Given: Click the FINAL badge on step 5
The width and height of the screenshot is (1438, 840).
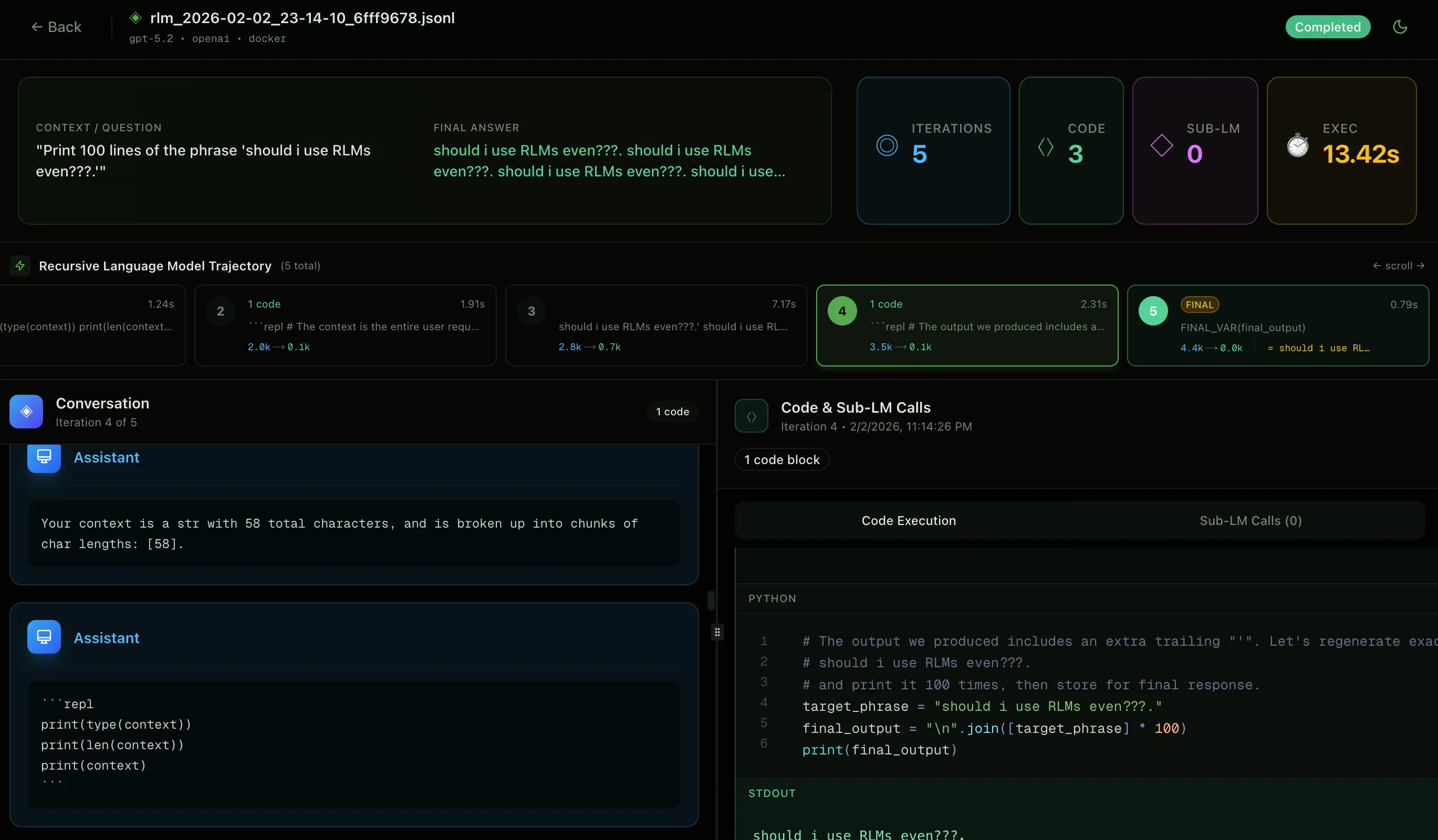Looking at the screenshot, I should coord(1199,304).
